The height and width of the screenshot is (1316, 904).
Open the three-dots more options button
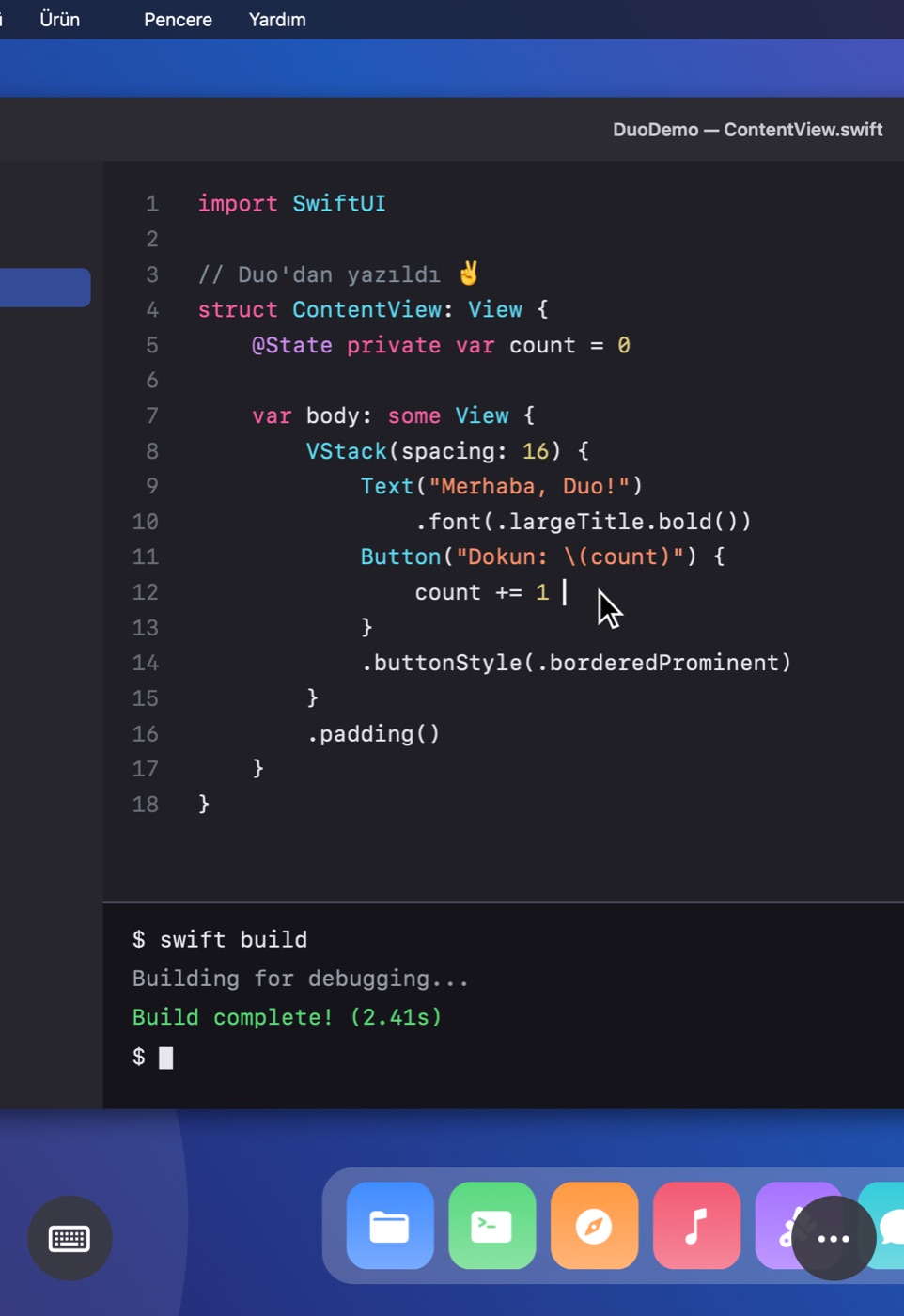[834, 1238]
